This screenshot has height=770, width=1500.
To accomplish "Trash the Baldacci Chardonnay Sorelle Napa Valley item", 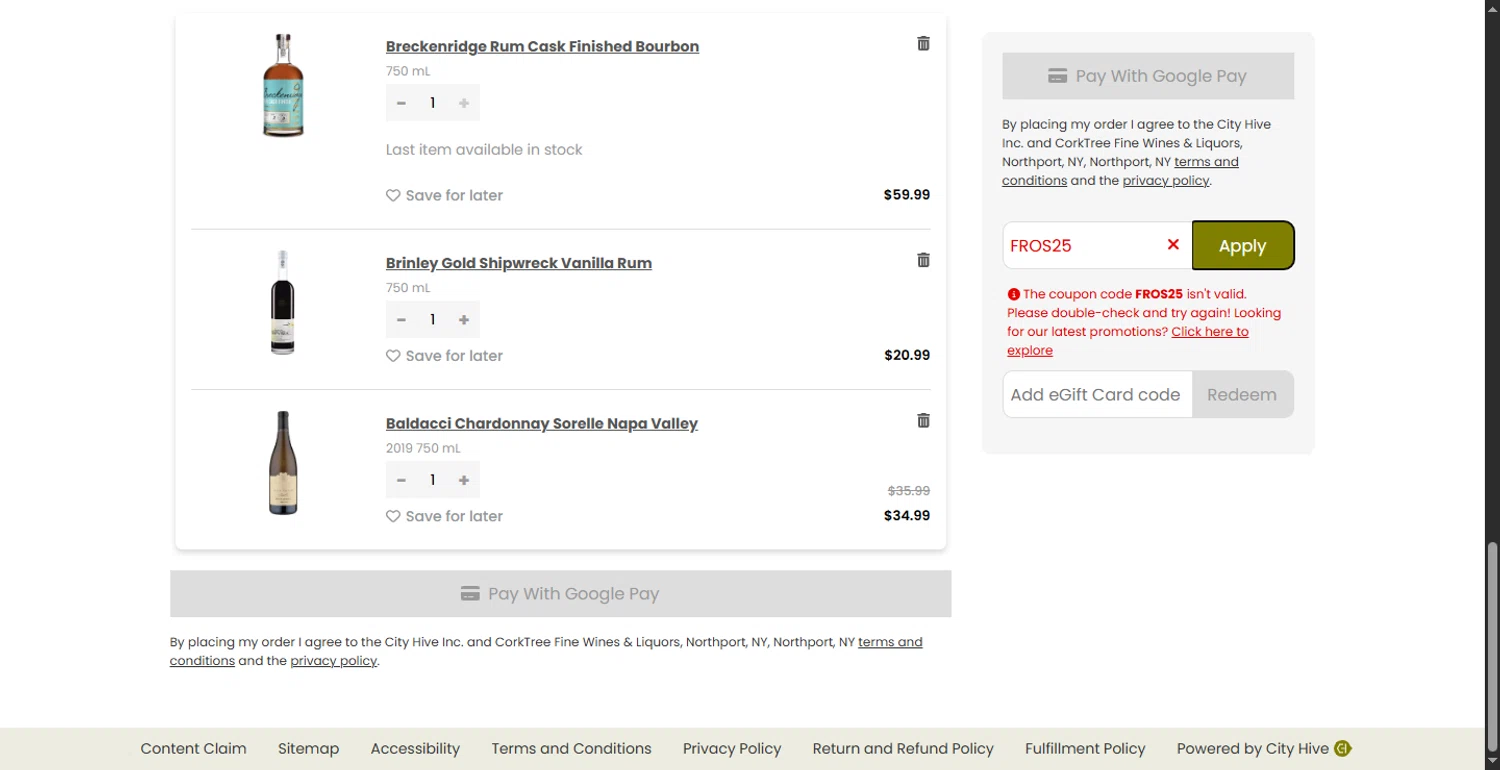I will click(x=923, y=421).
